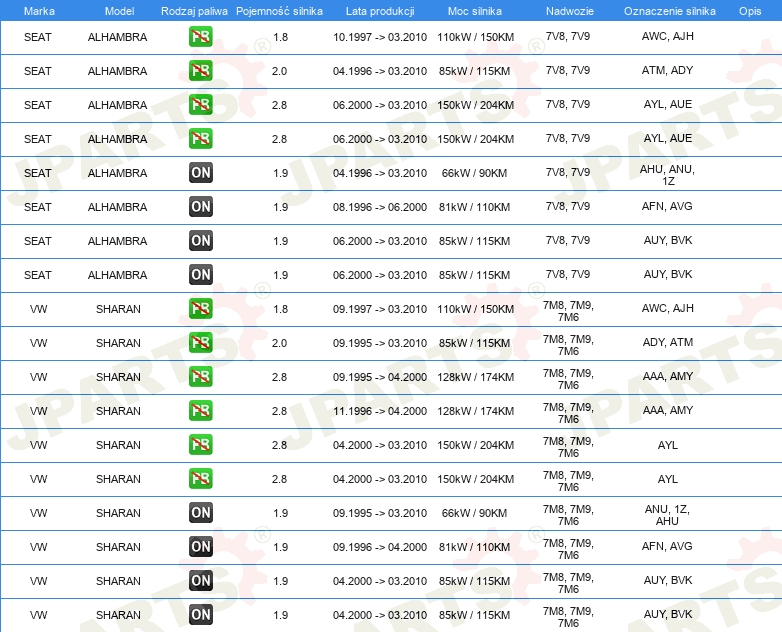This screenshot has height=632, width=782.
Task: Click petrol icon in VW Sharan 2.0 row
Action: [200, 343]
